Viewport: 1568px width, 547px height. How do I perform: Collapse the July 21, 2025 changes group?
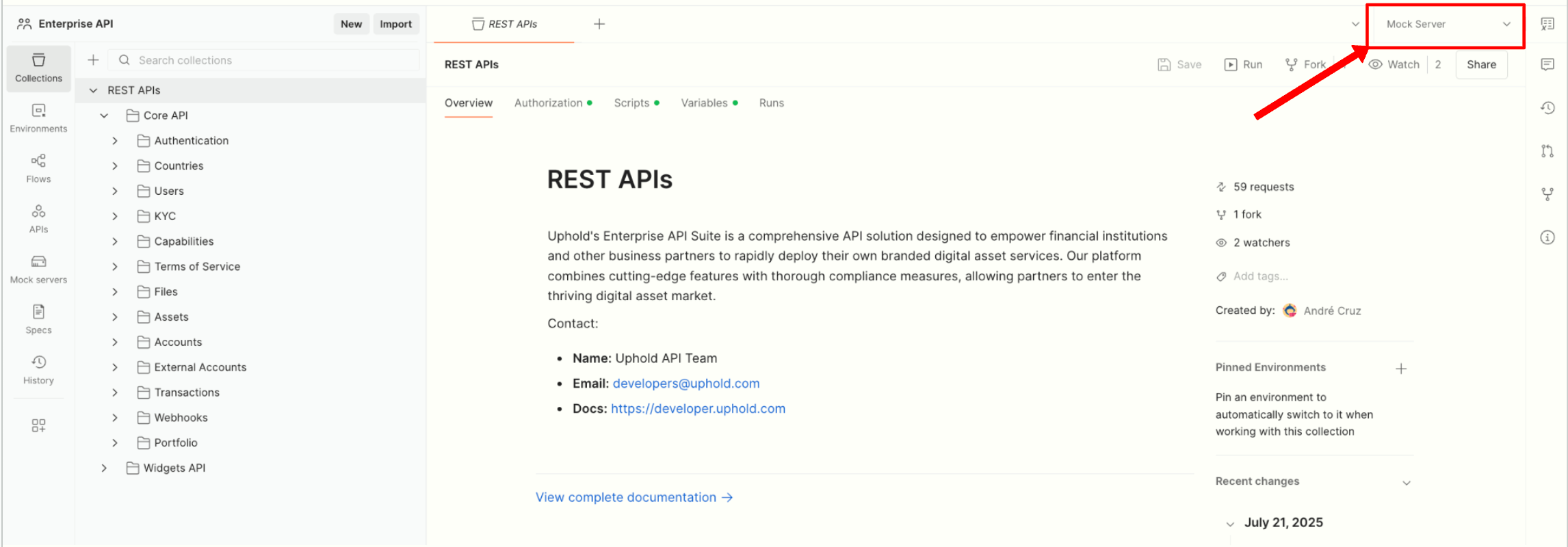click(x=1230, y=524)
